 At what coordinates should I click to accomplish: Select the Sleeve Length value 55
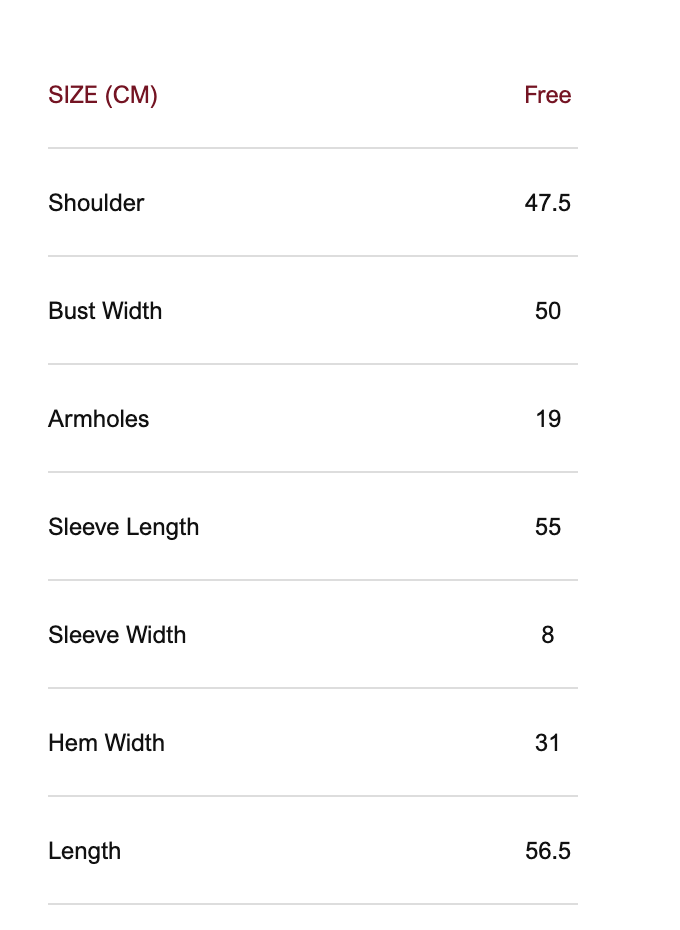coord(547,527)
